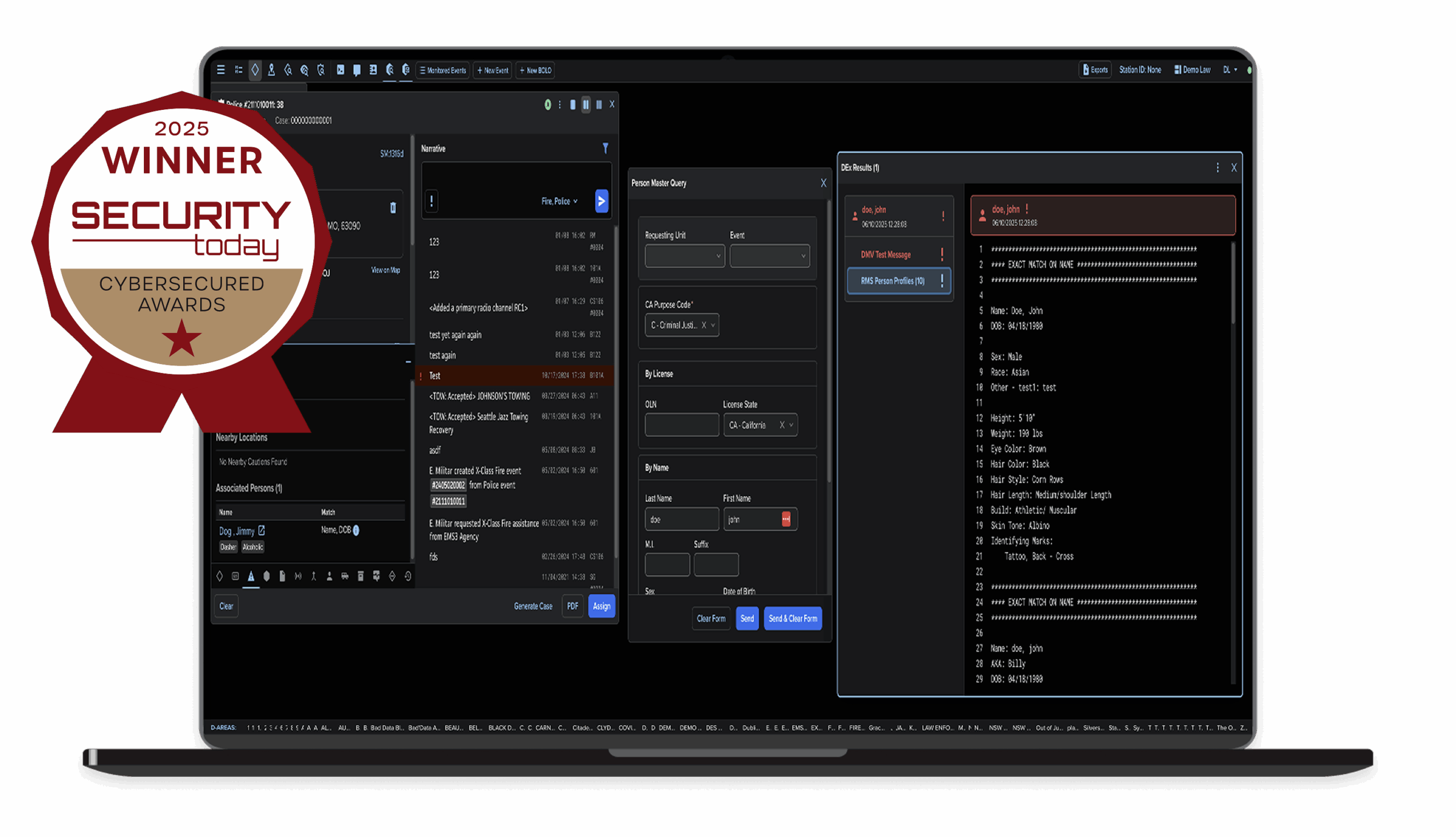Open the Requesting Unit dropdown

[x=684, y=256]
